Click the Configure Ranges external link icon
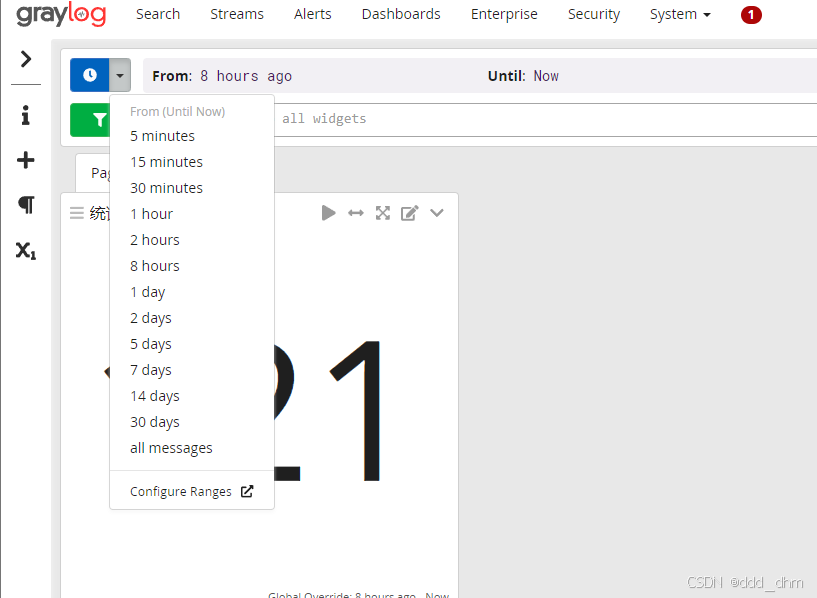This screenshot has width=817, height=598. click(x=247, y=491)
